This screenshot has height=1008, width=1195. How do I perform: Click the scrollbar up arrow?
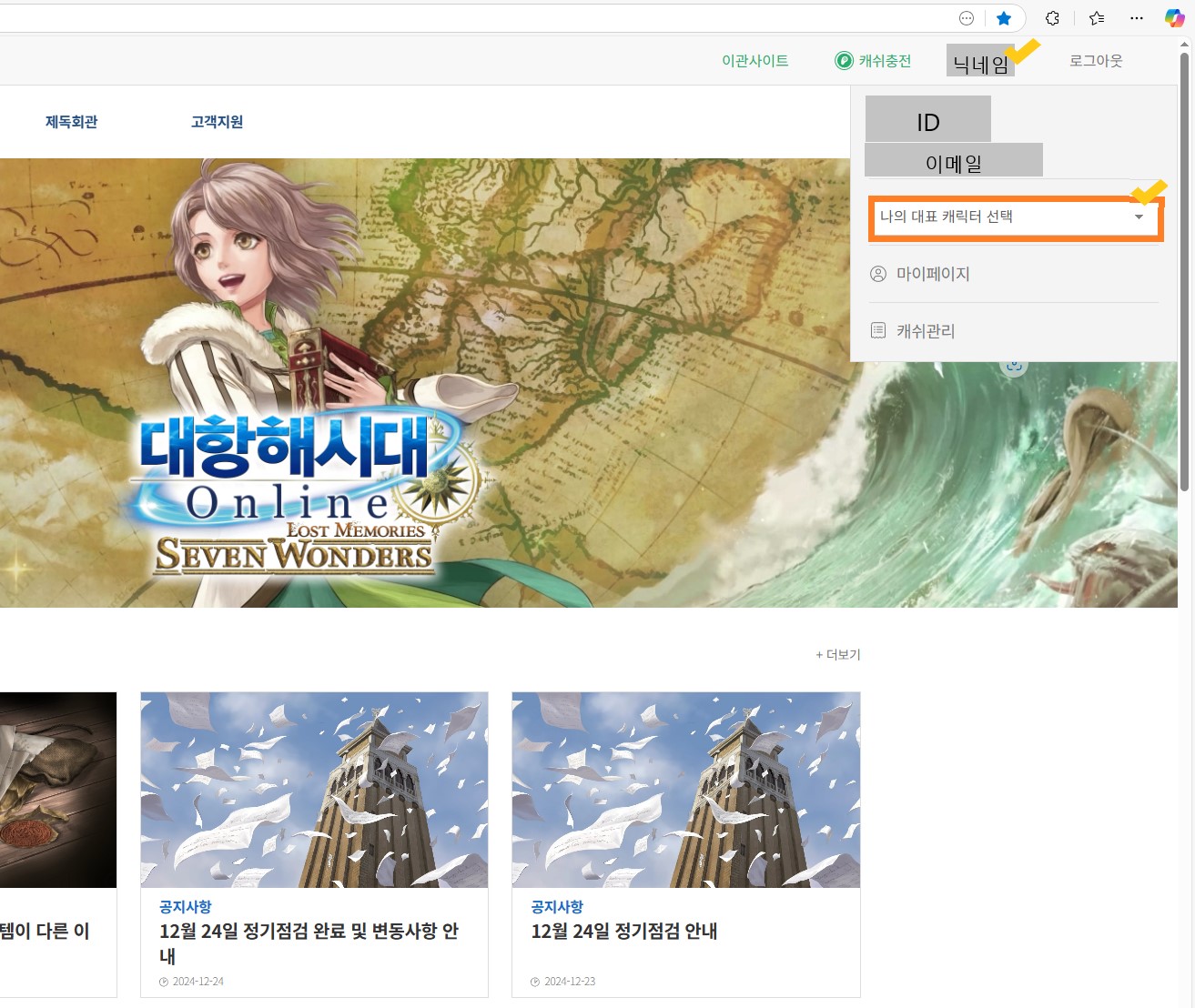1184,43
